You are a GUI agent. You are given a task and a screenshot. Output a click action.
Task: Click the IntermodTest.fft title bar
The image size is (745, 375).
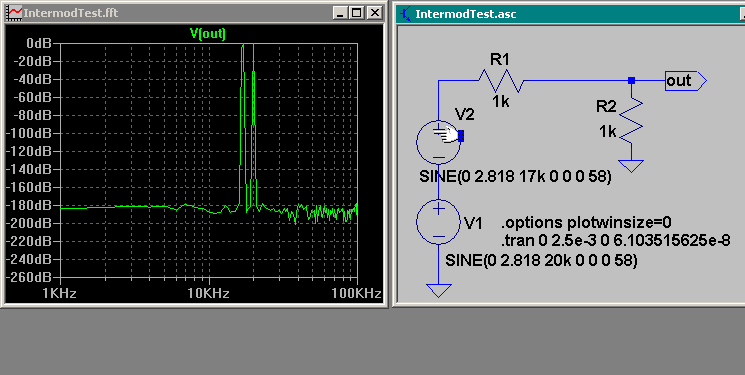pos(194,13)
